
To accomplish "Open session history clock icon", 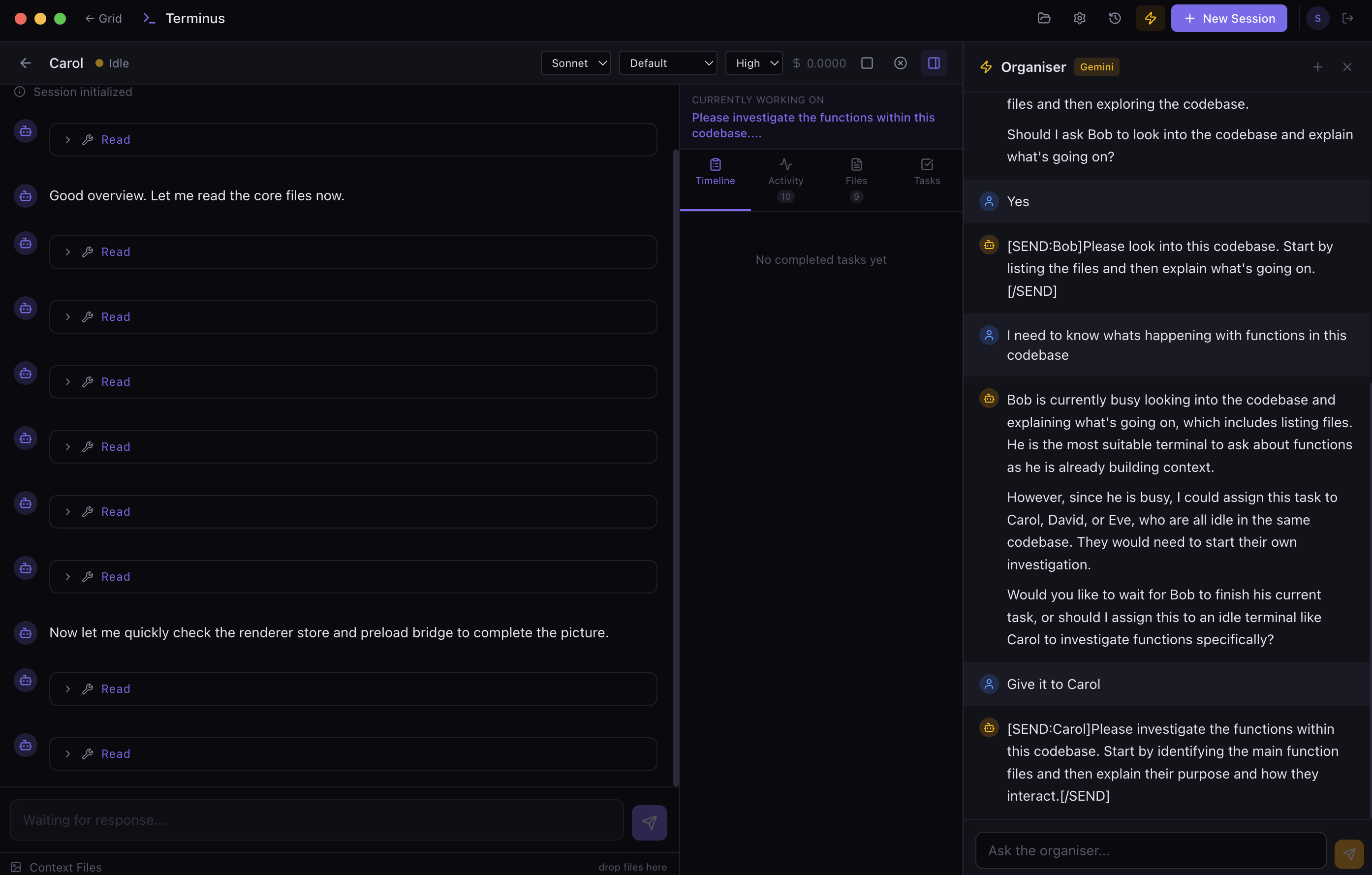I will 1115,18.
